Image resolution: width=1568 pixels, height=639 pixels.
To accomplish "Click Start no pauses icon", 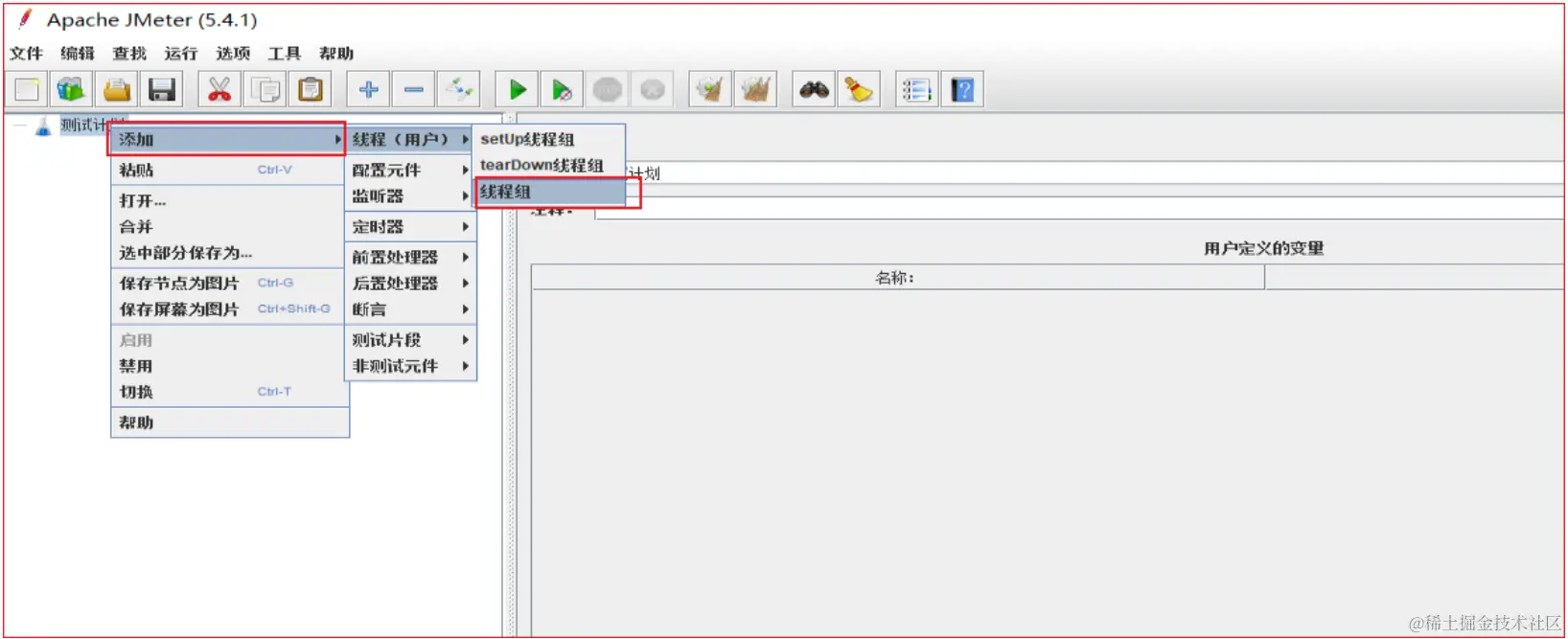I will point(562,90).
